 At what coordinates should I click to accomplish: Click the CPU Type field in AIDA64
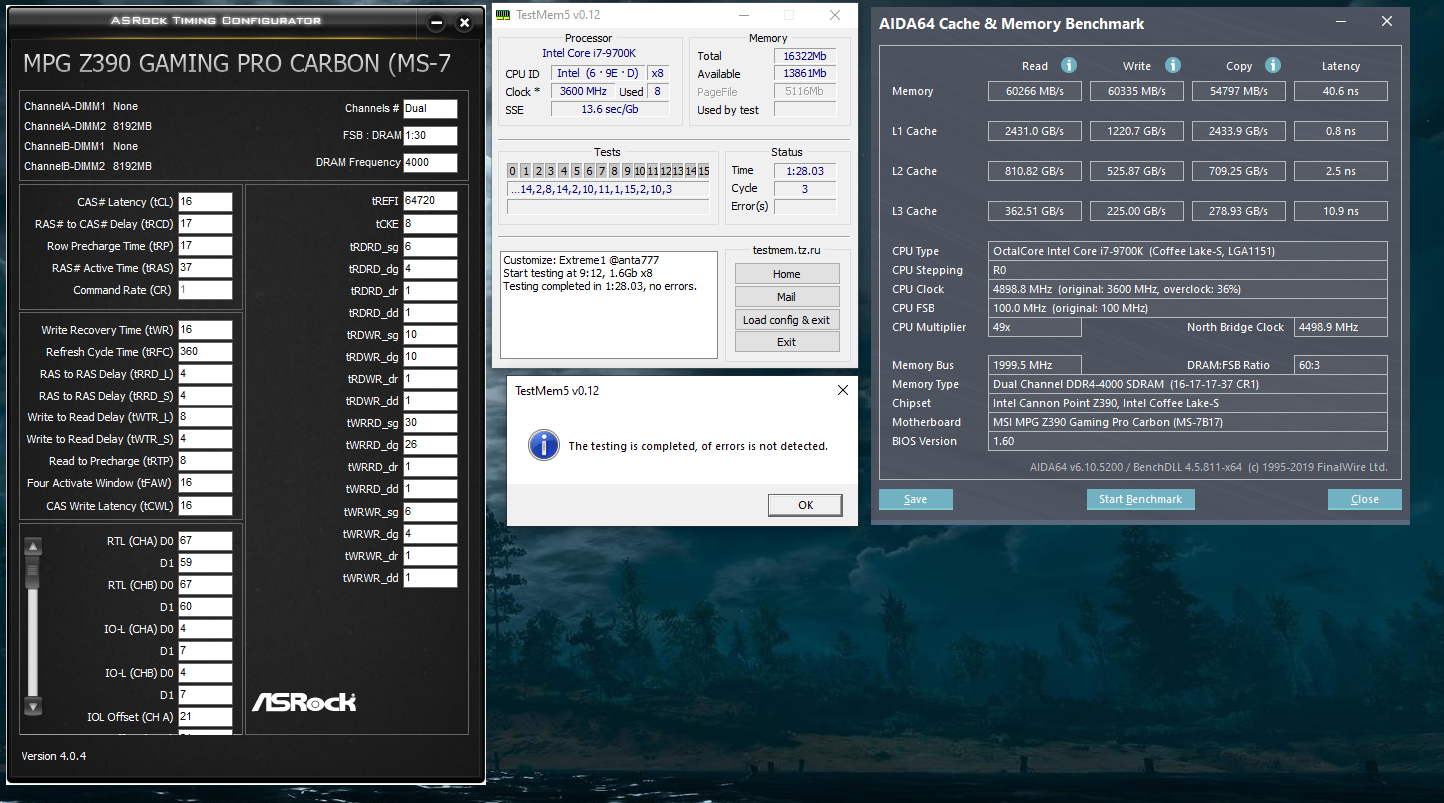tap(1188, 251)
